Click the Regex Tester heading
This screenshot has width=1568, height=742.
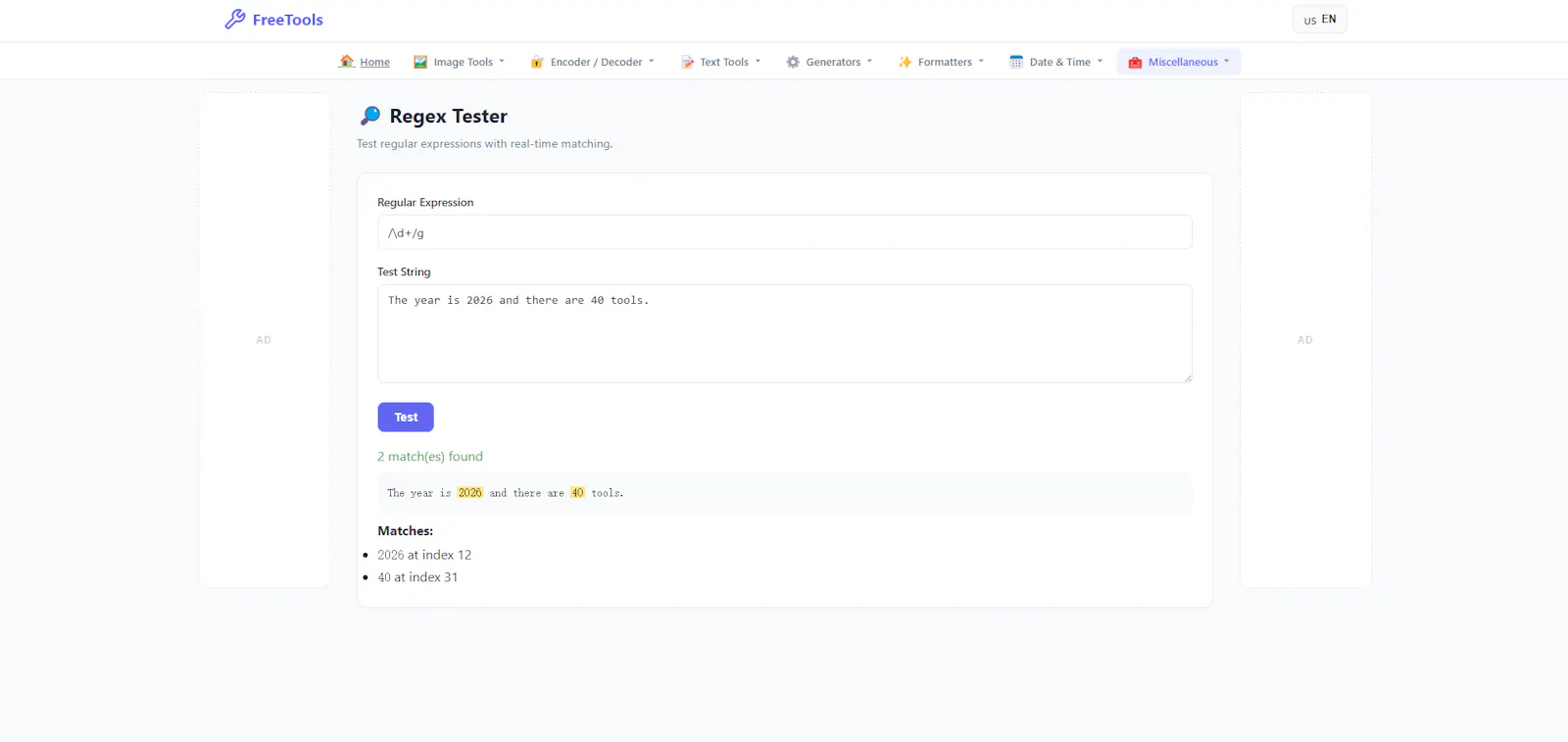point(448,116)
